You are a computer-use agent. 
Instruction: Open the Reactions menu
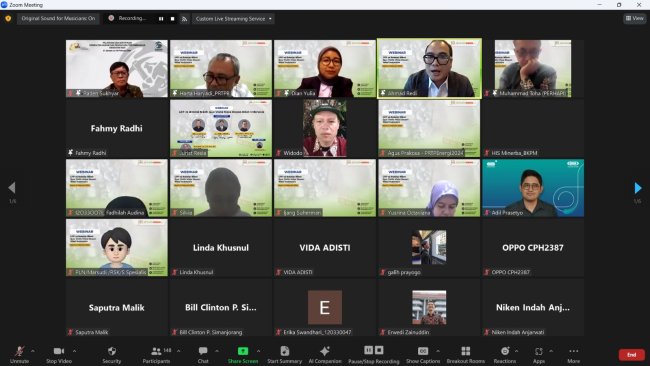point(504,355)
